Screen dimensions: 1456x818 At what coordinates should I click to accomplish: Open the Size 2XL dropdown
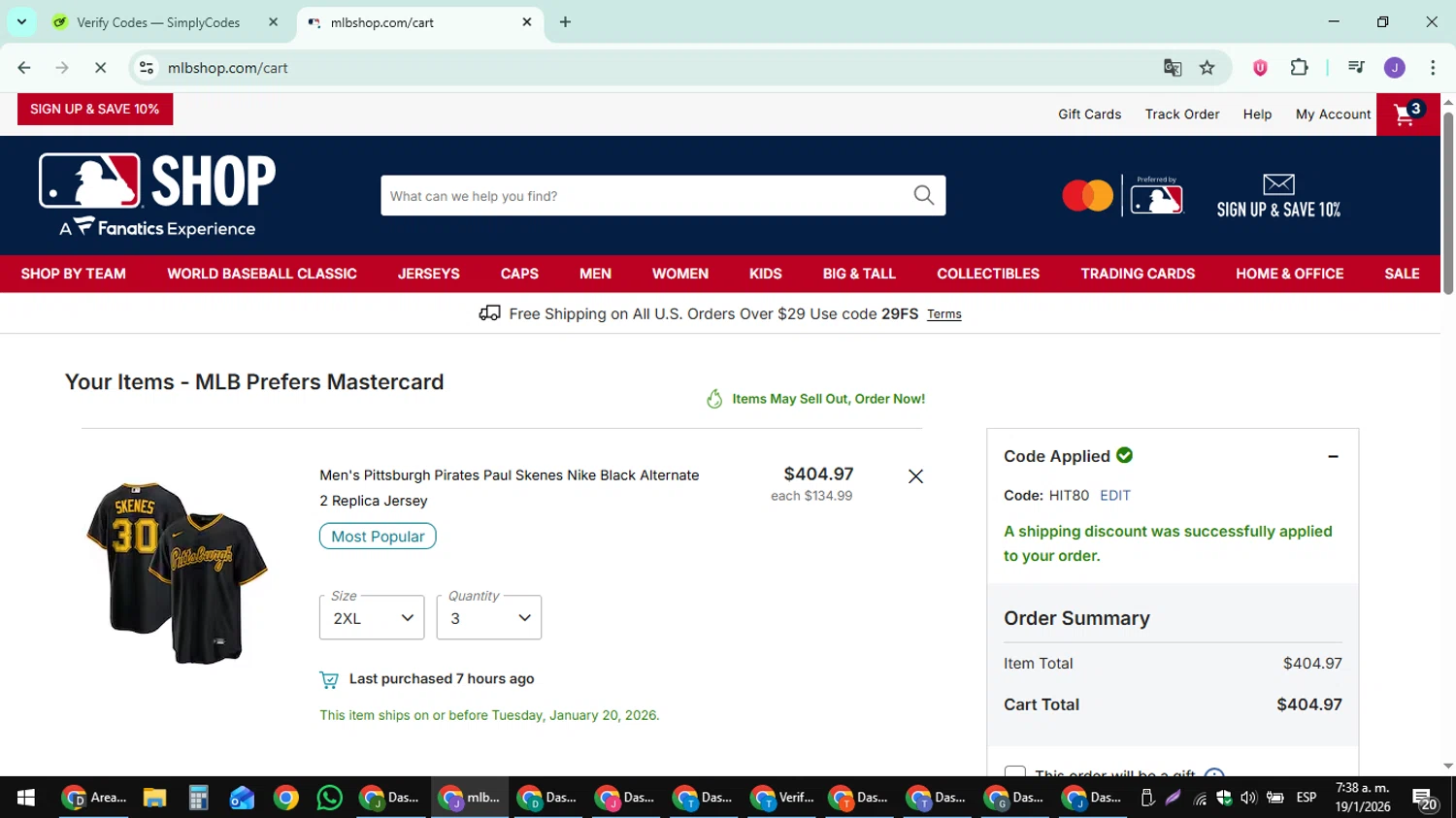(x=372, y=618)
